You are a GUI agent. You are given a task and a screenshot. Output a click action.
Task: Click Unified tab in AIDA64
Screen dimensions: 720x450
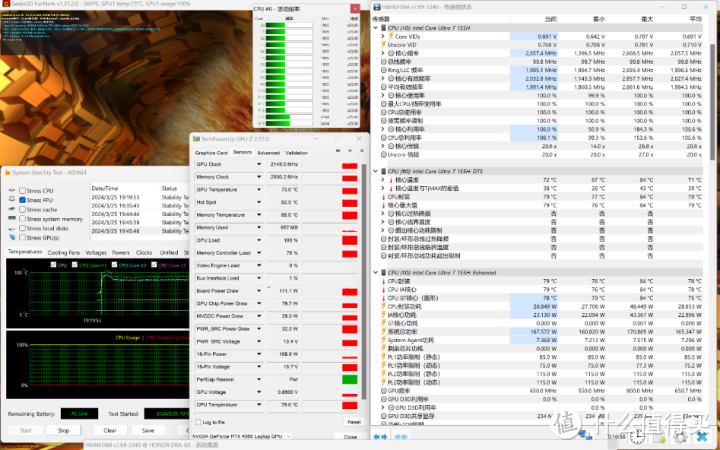tap(169, 253)
